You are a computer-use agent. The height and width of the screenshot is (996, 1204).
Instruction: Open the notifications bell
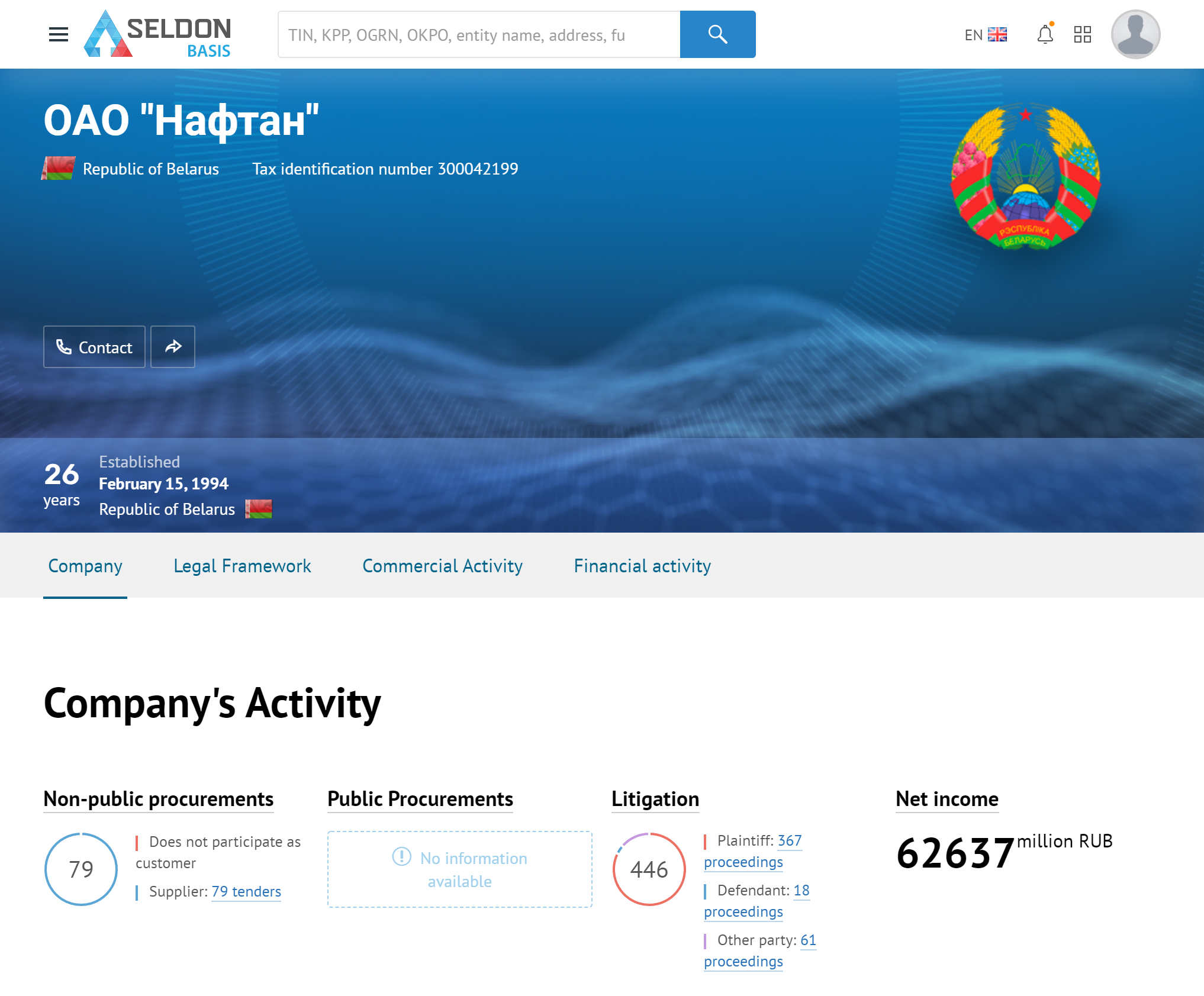[x=1045, y=34]
